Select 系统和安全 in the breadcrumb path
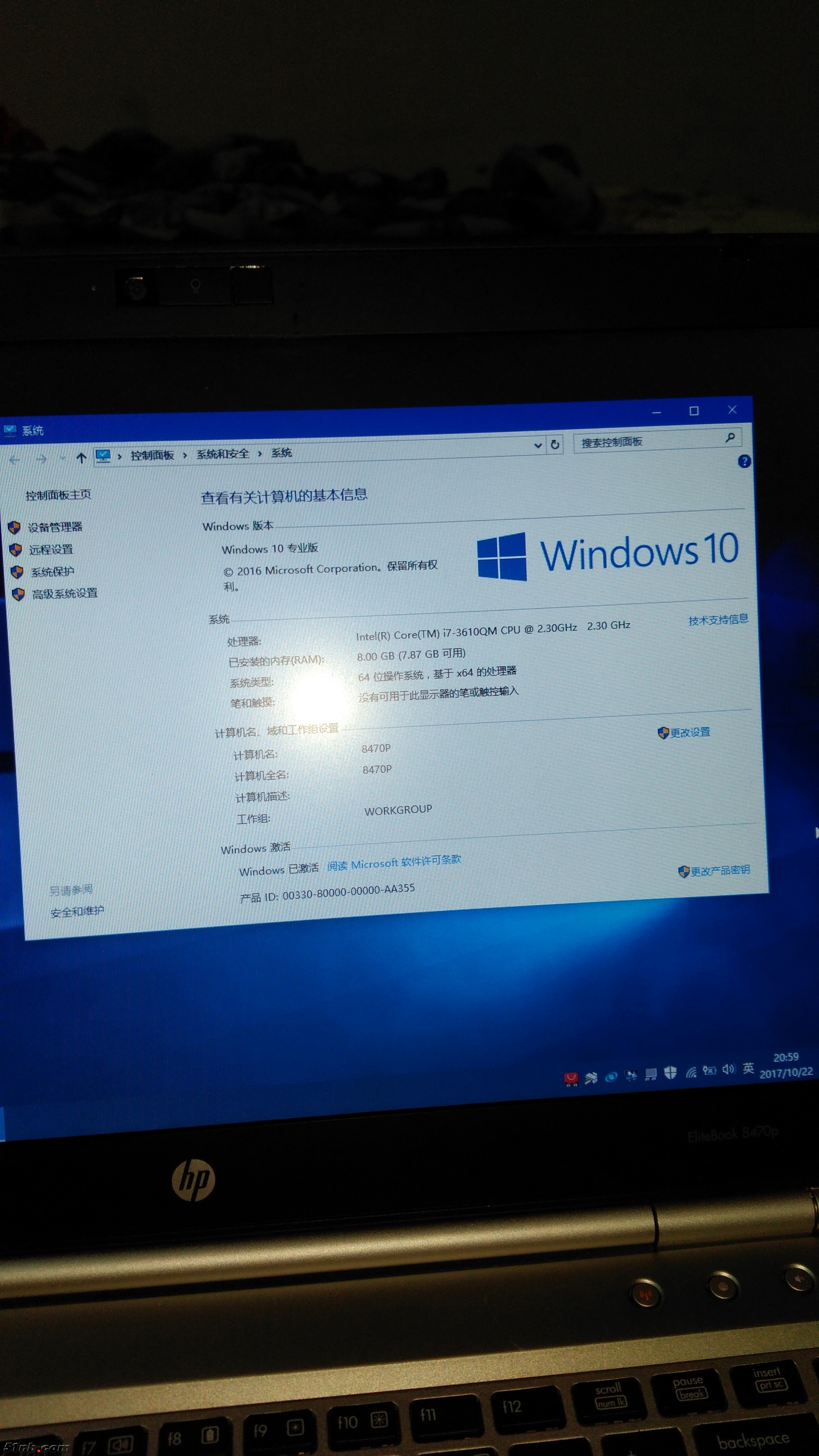This screenshot has height=1456, width=819. click(x=223, y=454)
